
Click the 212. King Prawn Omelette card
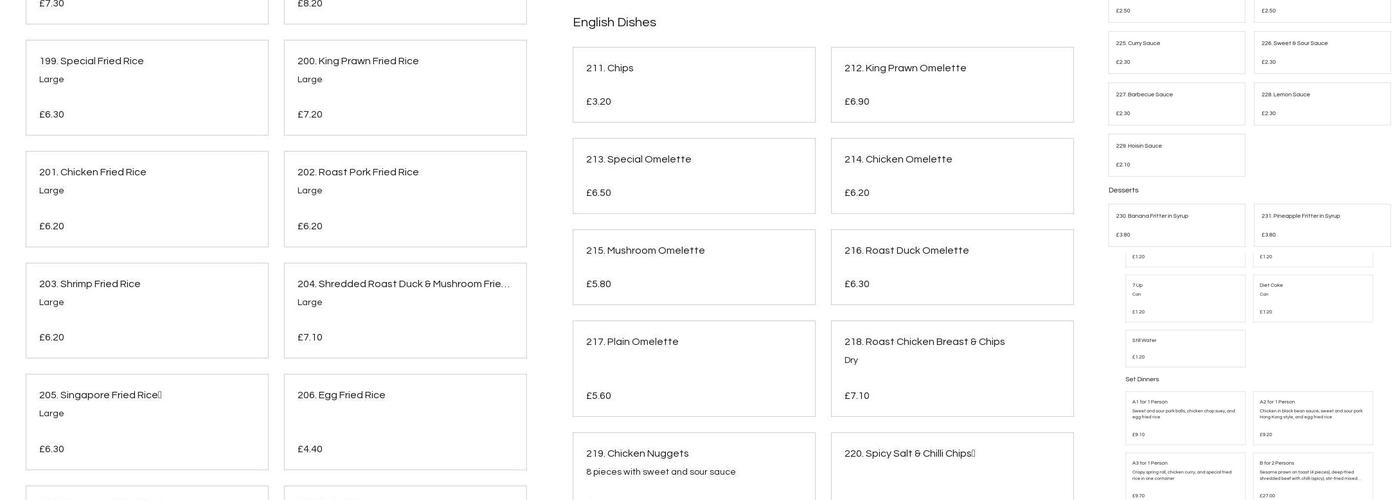coord(952,85)
